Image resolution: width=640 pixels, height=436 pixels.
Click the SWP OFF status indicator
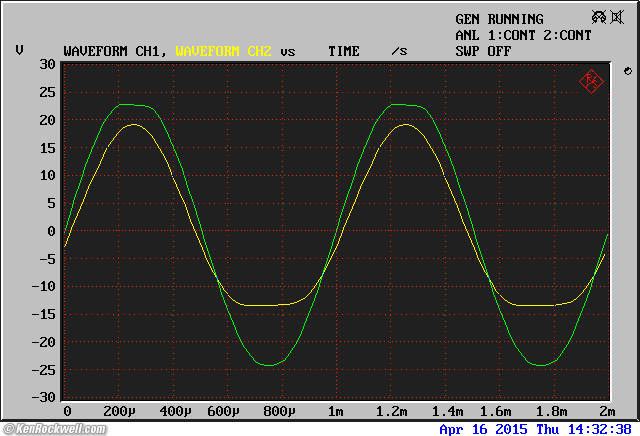[483, 50]
